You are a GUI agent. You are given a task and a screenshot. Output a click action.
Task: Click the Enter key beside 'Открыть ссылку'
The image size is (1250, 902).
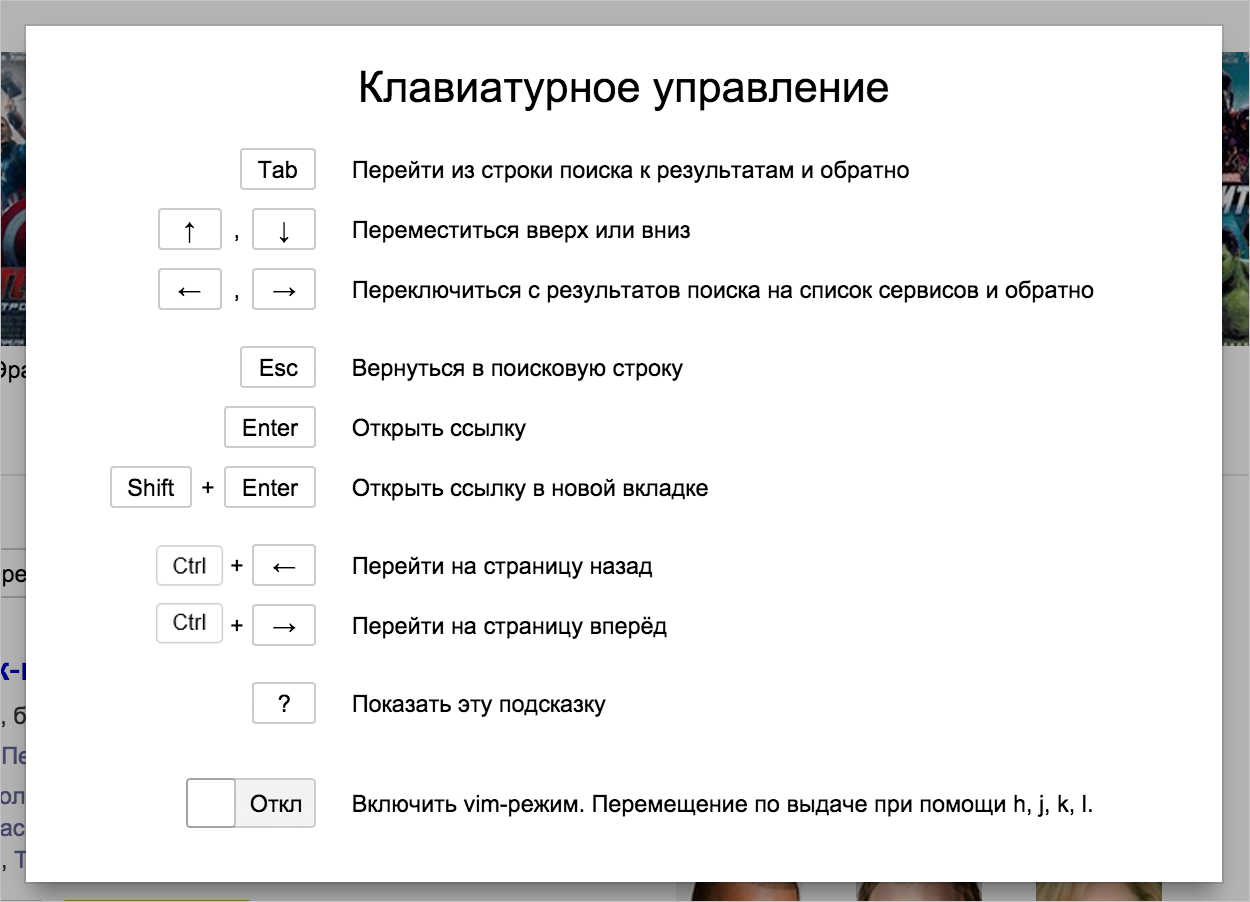pos(270,428)
